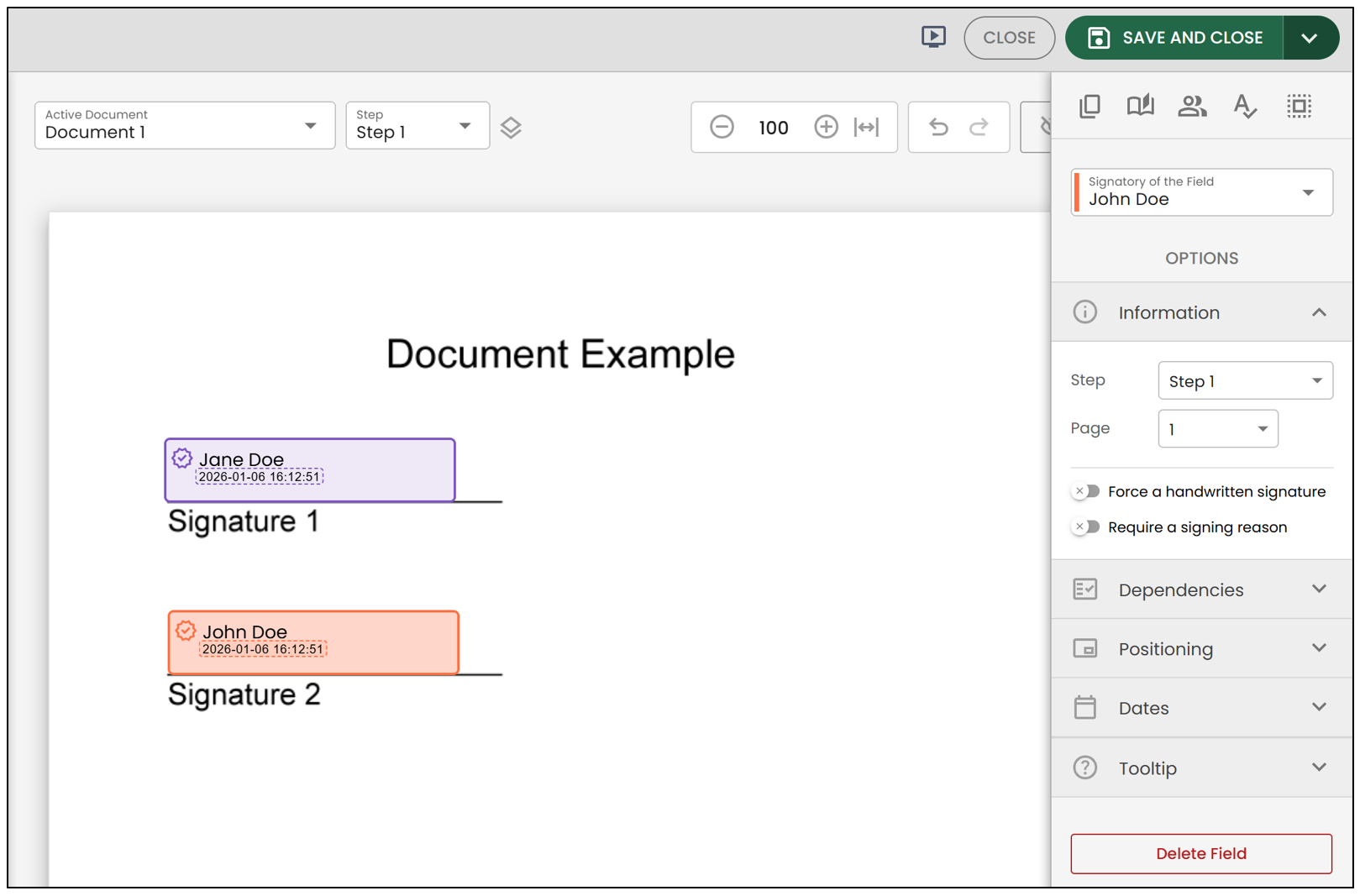Select the John Doe signature field
This screenshot has height=896, width=1360.
[313, 642]
